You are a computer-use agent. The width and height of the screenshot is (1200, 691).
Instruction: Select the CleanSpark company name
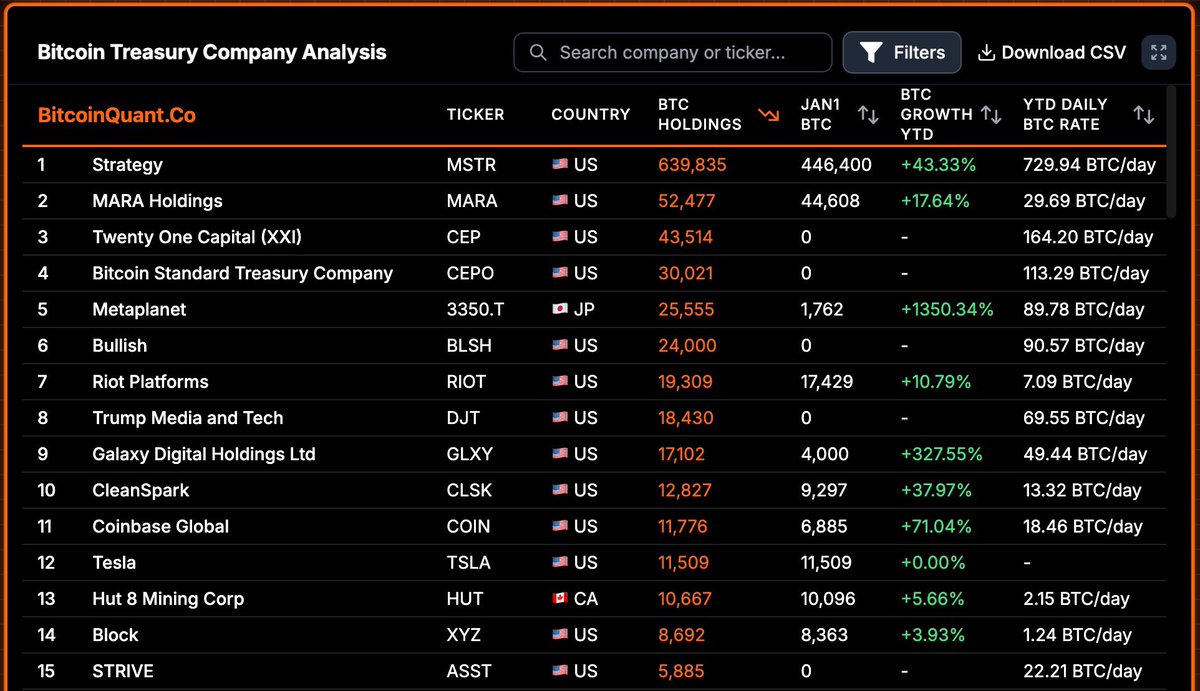click(141, 490)
